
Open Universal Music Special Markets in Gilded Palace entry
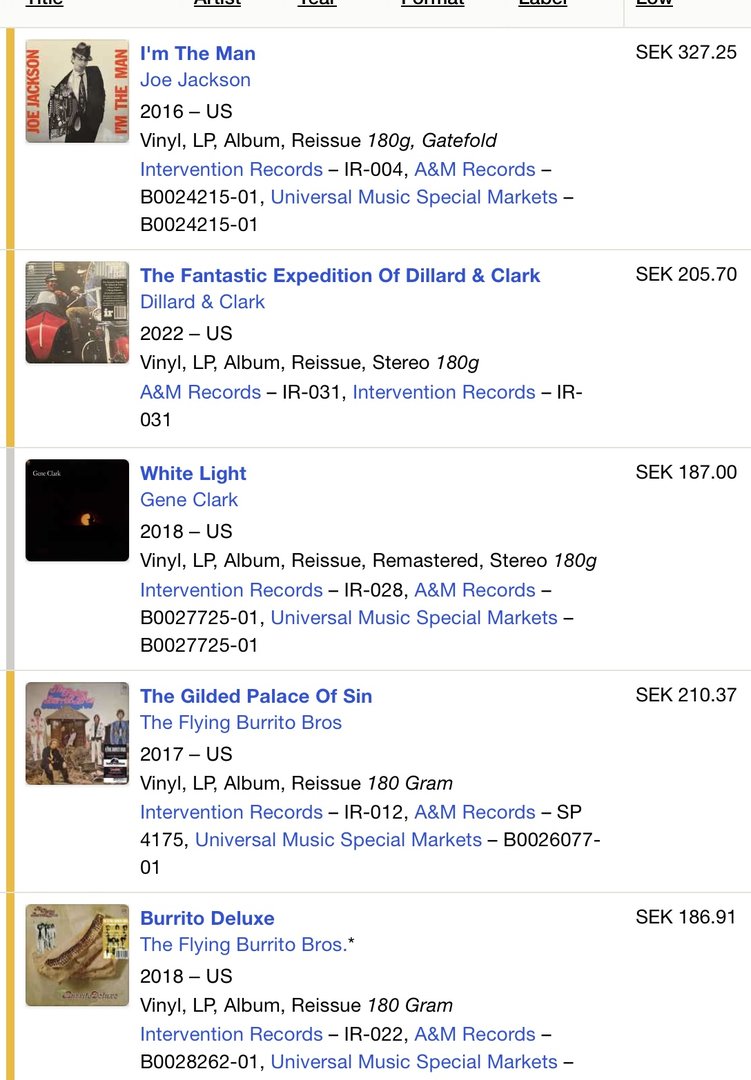tap(338, 840)
